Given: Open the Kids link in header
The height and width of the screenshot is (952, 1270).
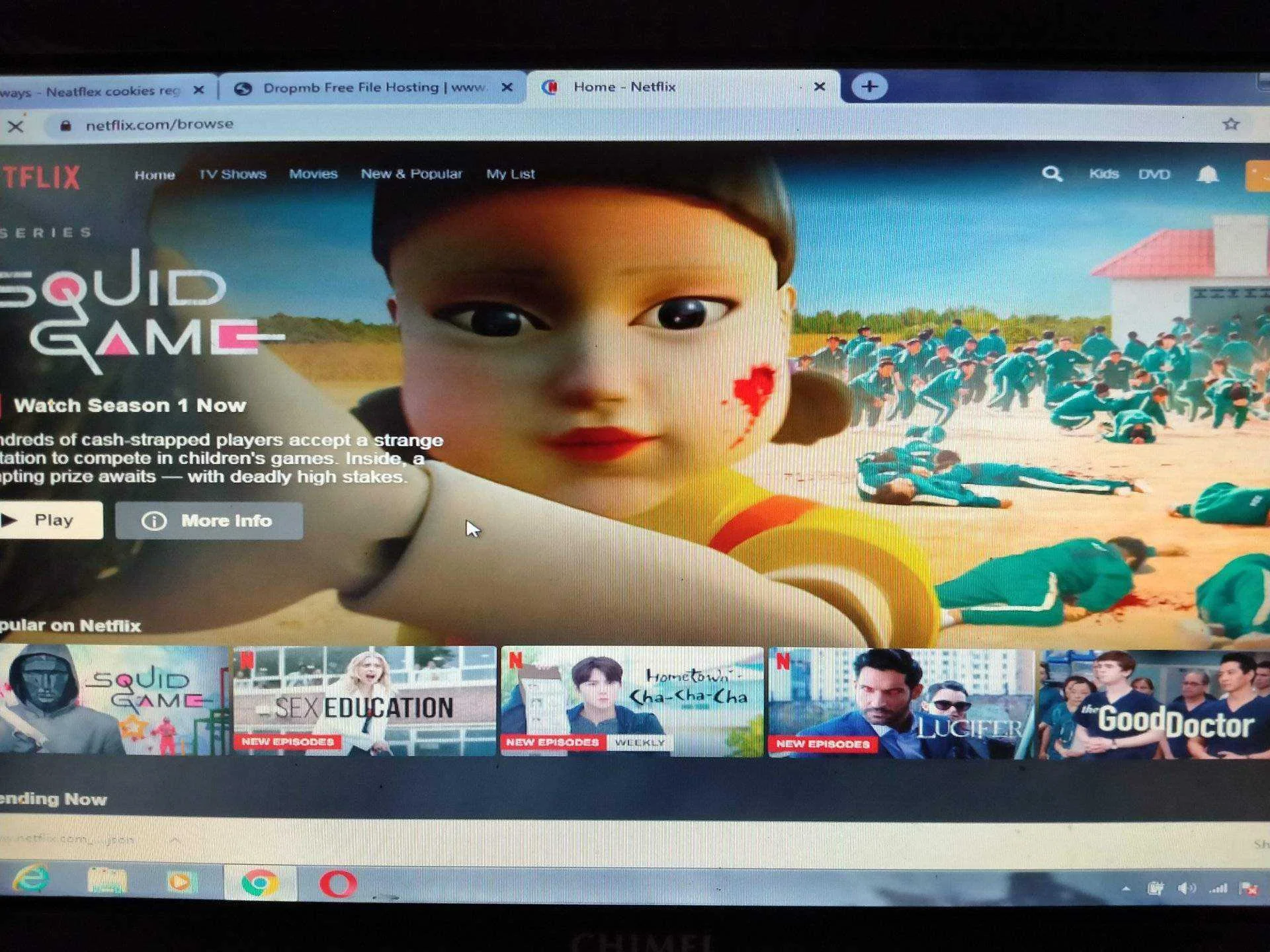Looking at the screenshot, I should pos(1103,174).
